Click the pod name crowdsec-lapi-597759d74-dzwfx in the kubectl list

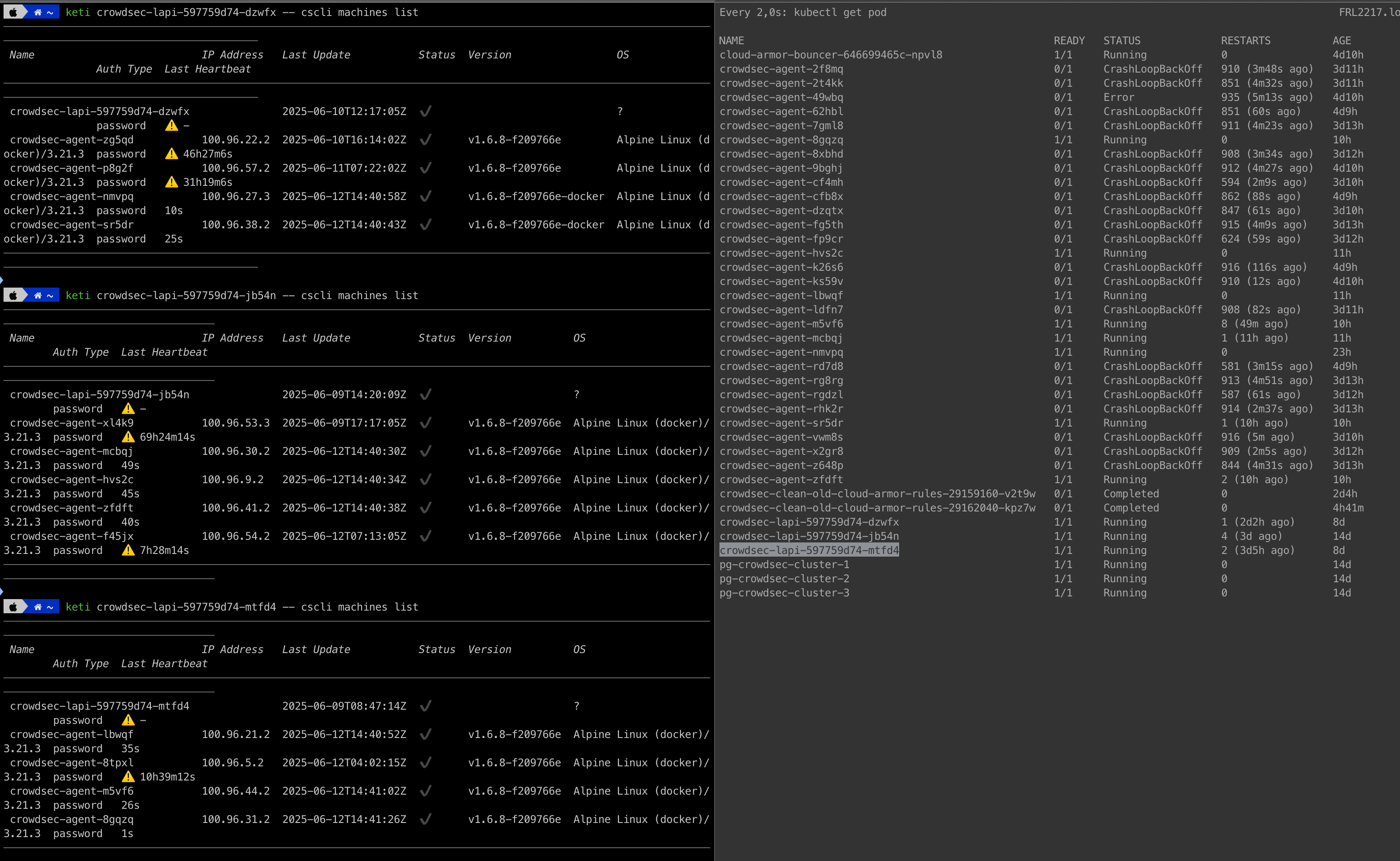coord(809,522)
